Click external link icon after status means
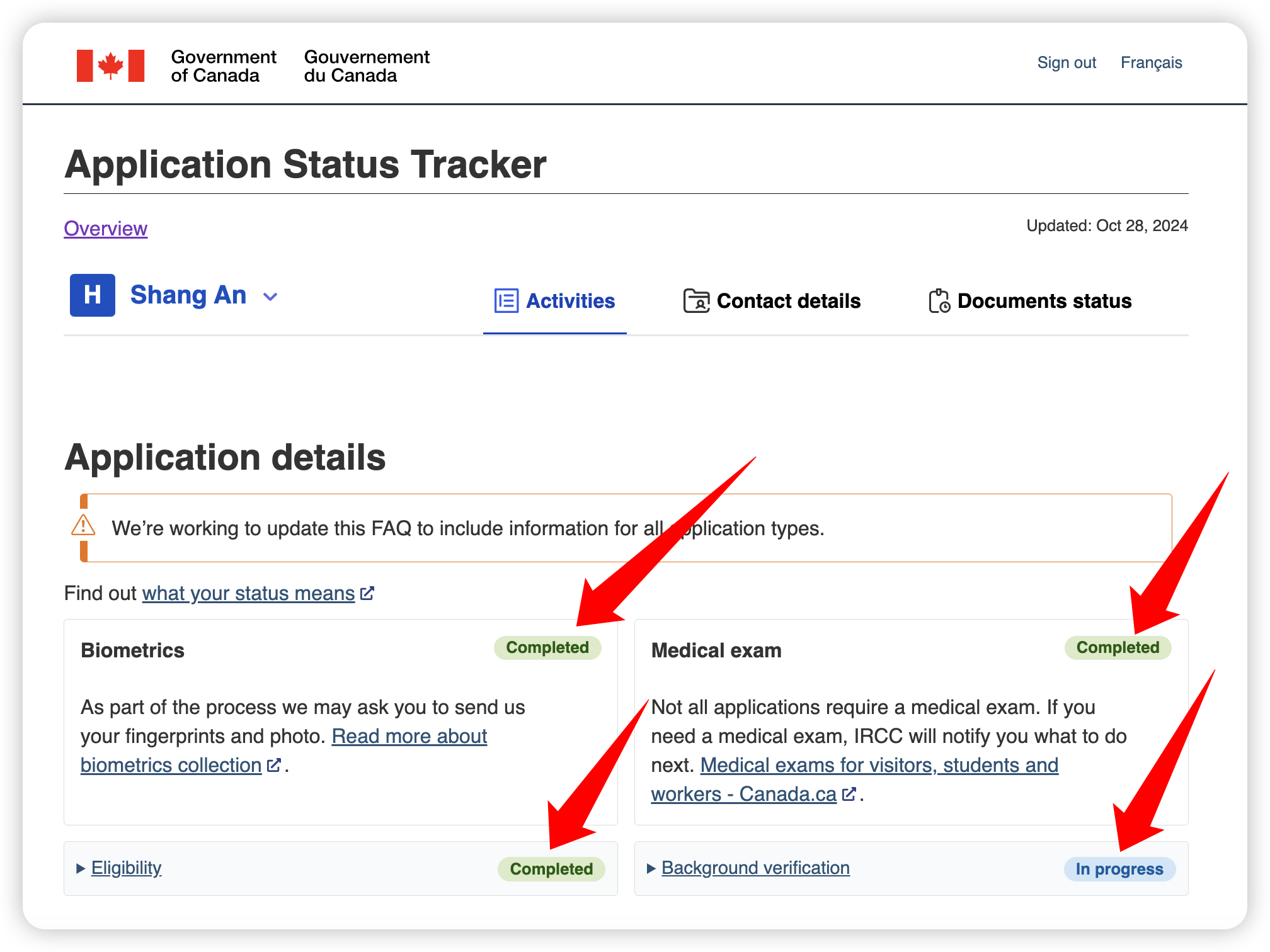Viewport: 1270px width, 952px height. click(x=367, y=593)
